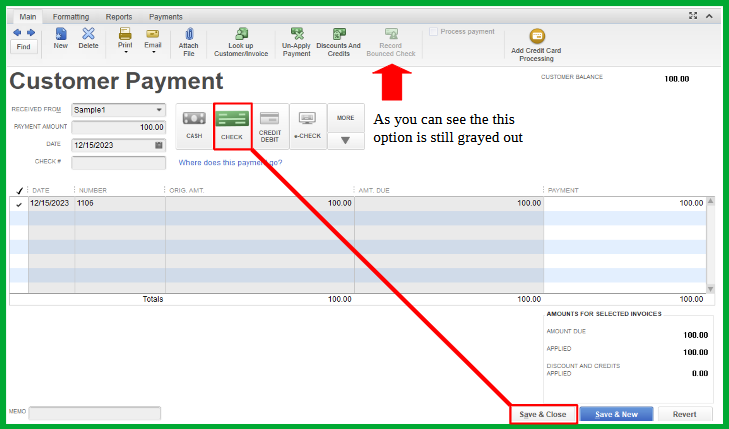Go to next payment with right arrow
729x429 pixels.
pyautogui.click(x=31, y=33)
